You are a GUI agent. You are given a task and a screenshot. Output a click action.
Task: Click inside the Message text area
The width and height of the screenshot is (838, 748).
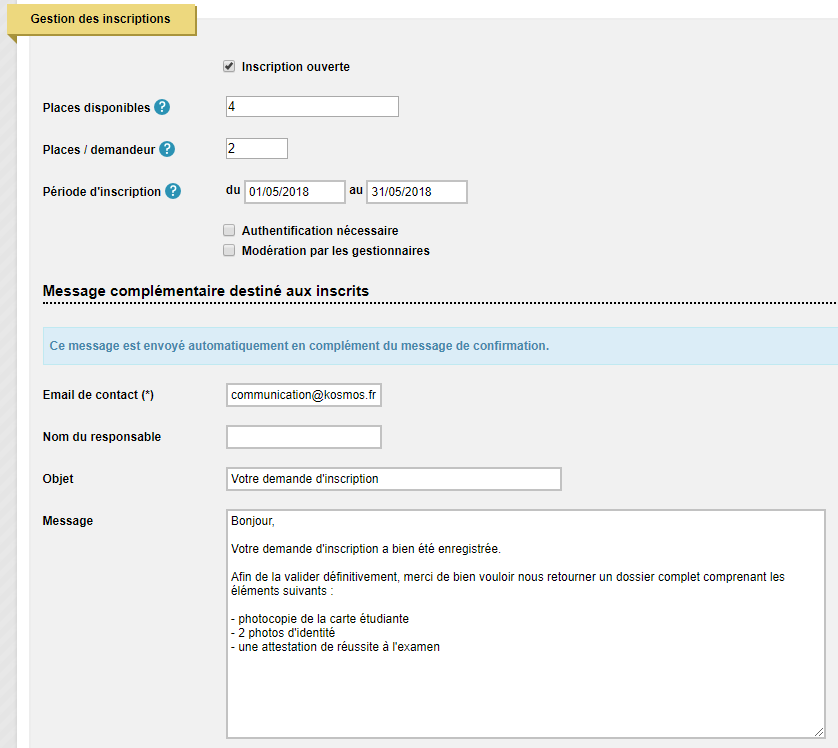coord(526,624)
